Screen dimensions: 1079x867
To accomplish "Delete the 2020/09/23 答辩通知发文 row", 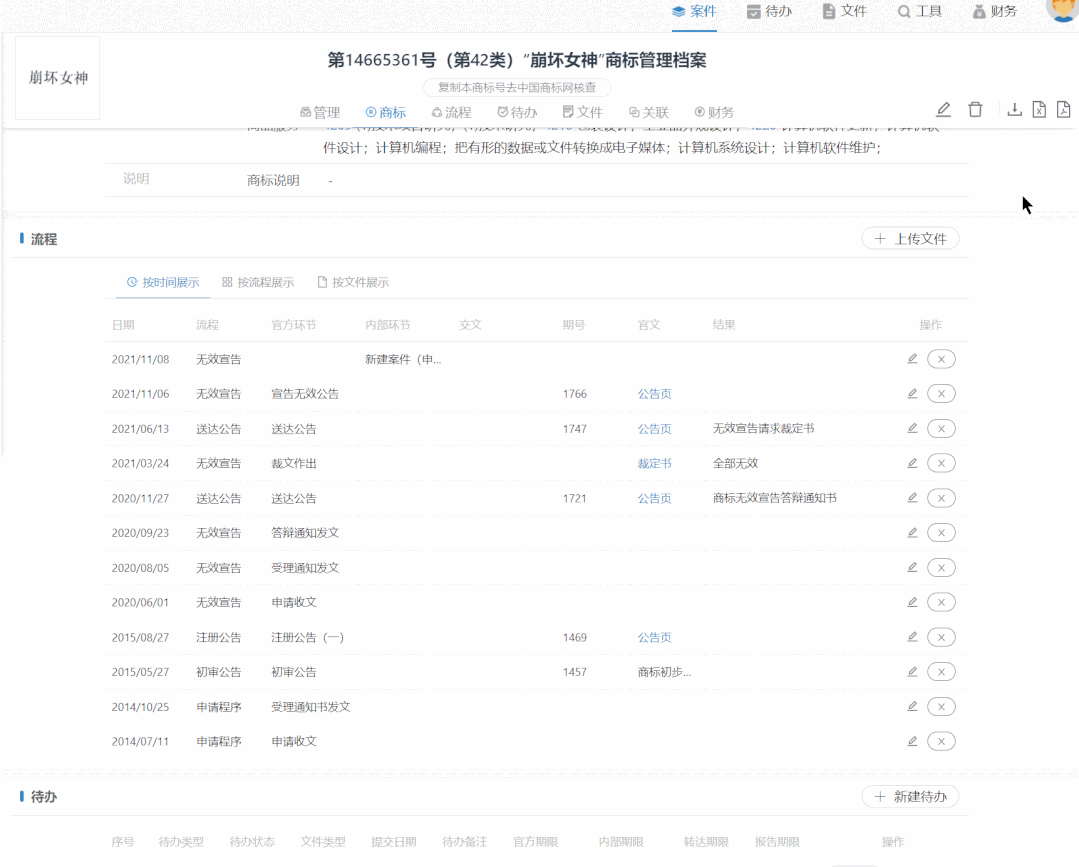I will [941, 533].
